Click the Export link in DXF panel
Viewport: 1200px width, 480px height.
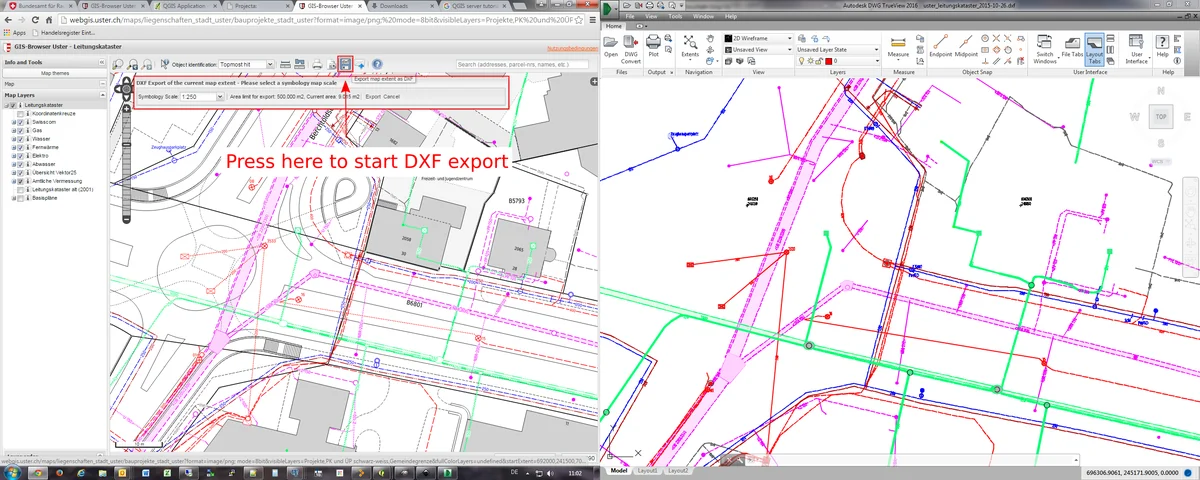coord(372,97)
